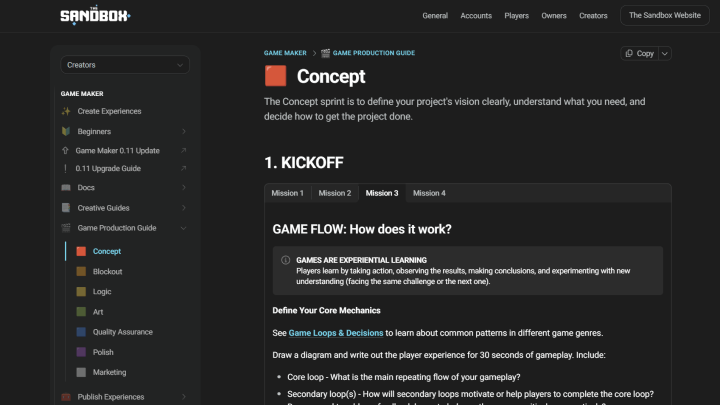Image resolution: width=720 pixels, height=405 pixels.
Task: Click the upload arrow icon for Game Maker 0.11 Update
Action: coord(65,151)
